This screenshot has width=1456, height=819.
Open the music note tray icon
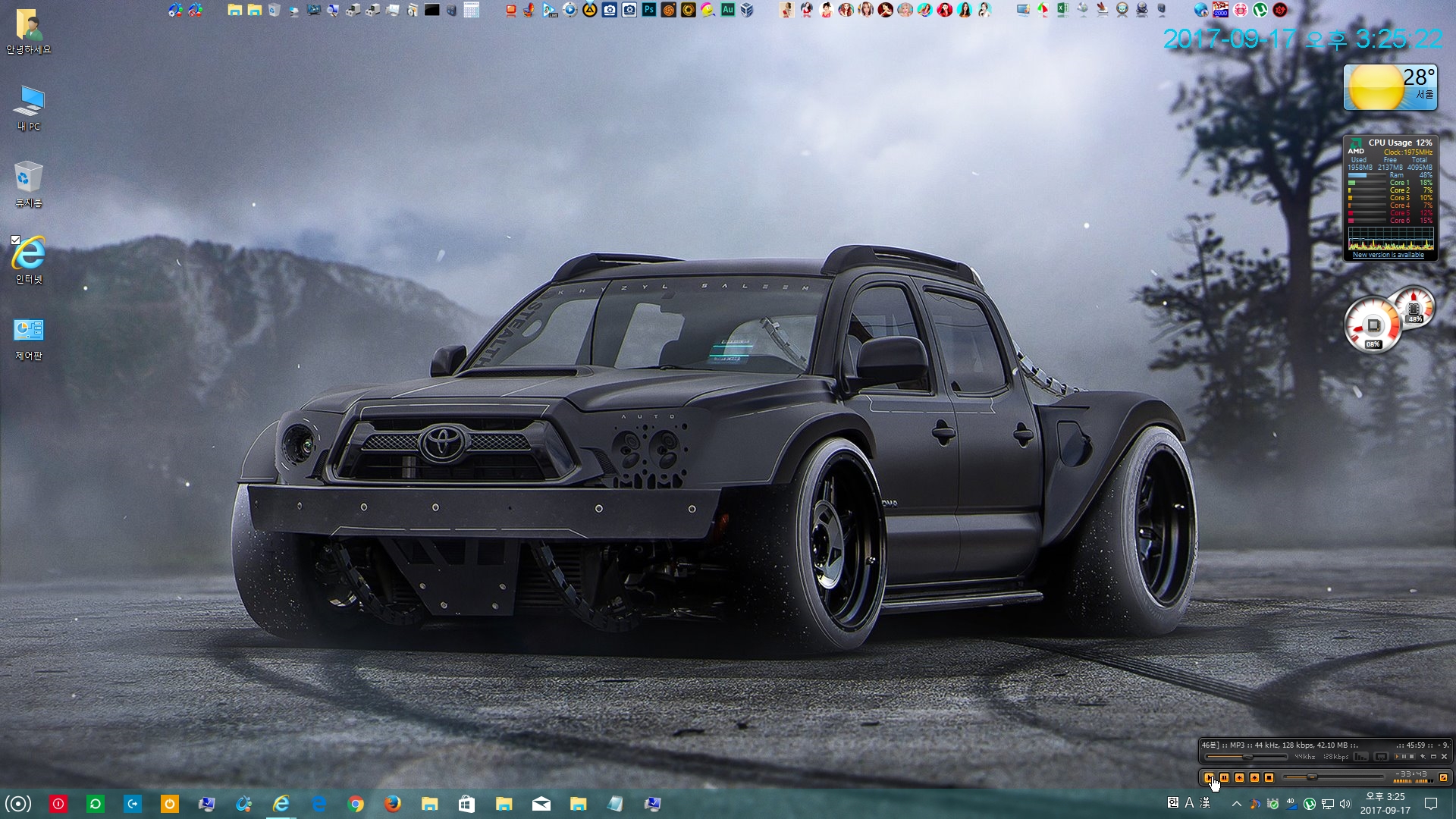click(1255, 804)
